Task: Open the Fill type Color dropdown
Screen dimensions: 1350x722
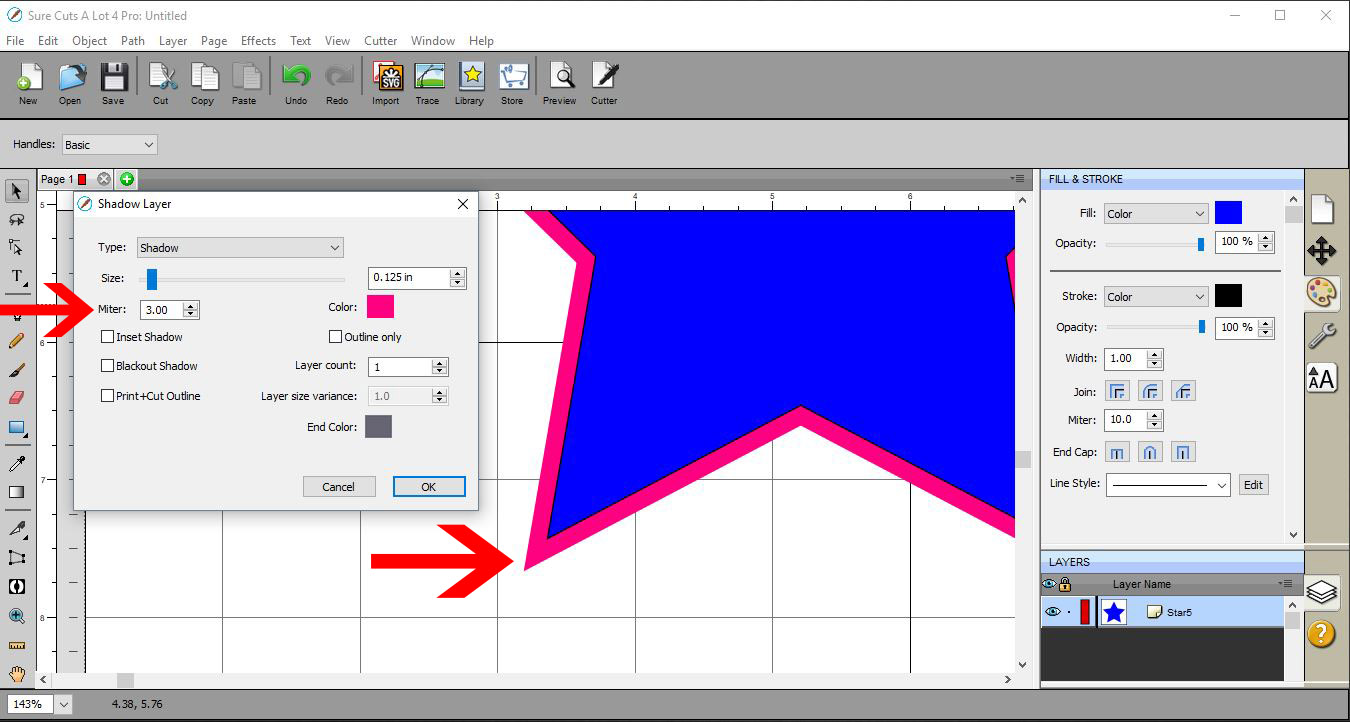Action: coord(1156,213)
